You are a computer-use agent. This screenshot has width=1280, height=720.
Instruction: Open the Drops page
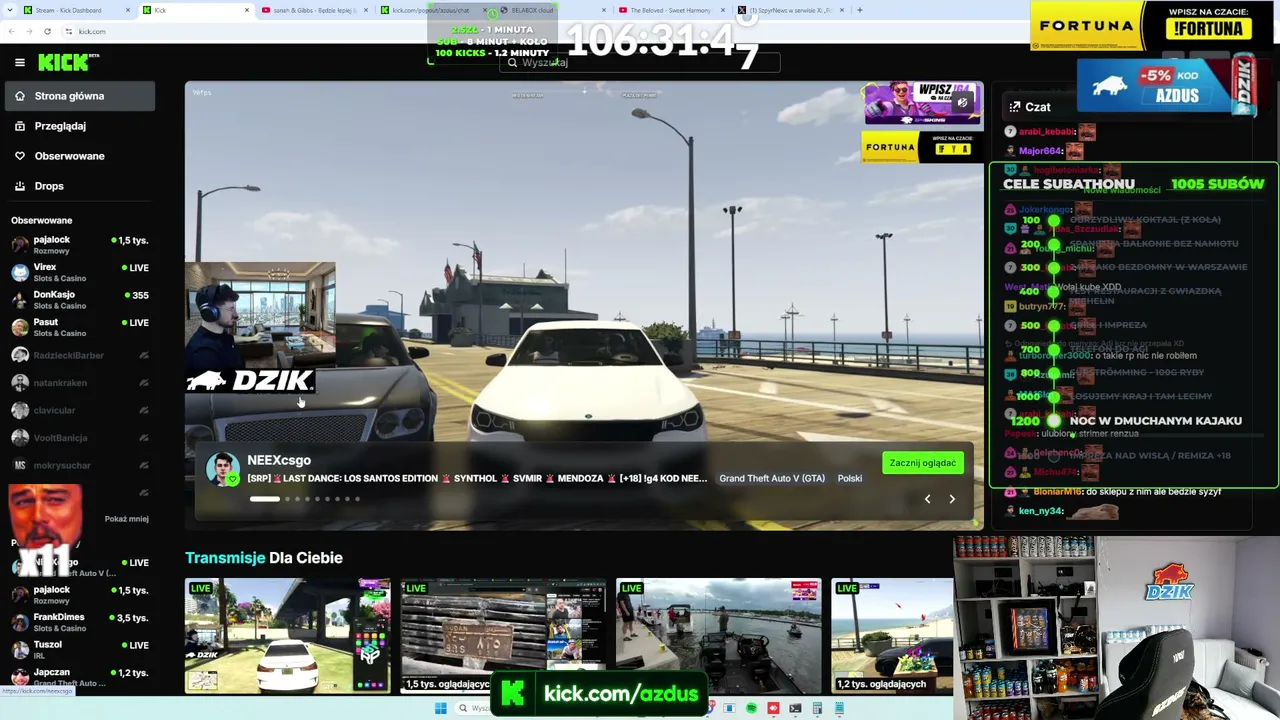coord(80,186)
